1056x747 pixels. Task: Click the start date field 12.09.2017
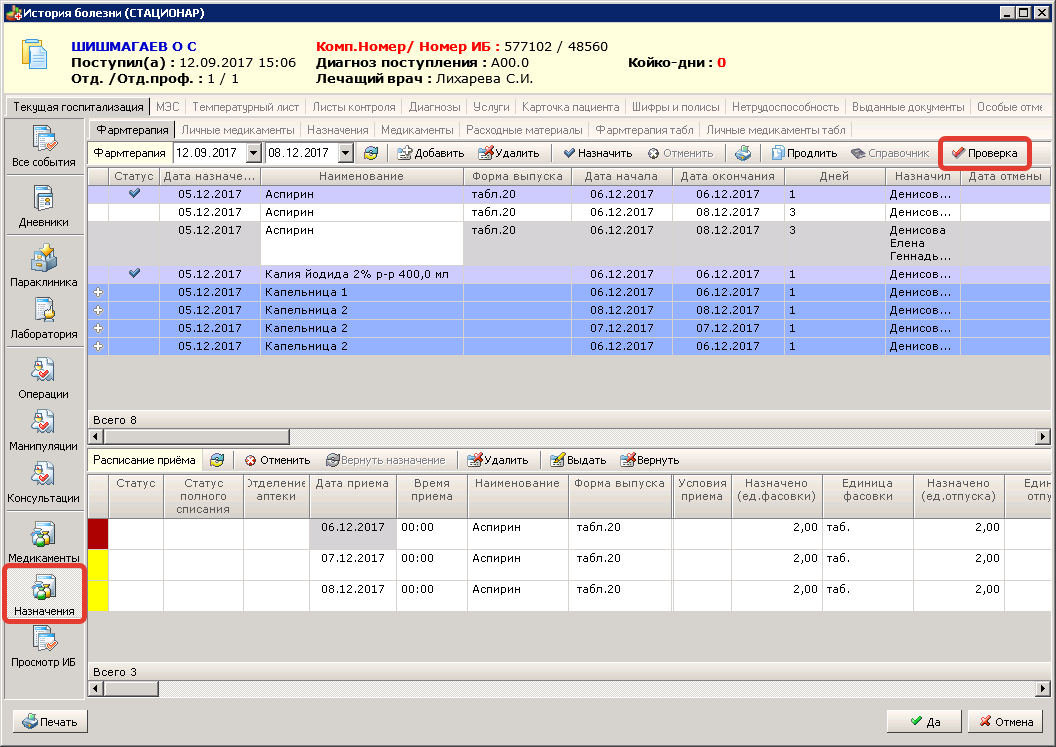(209, 153)
